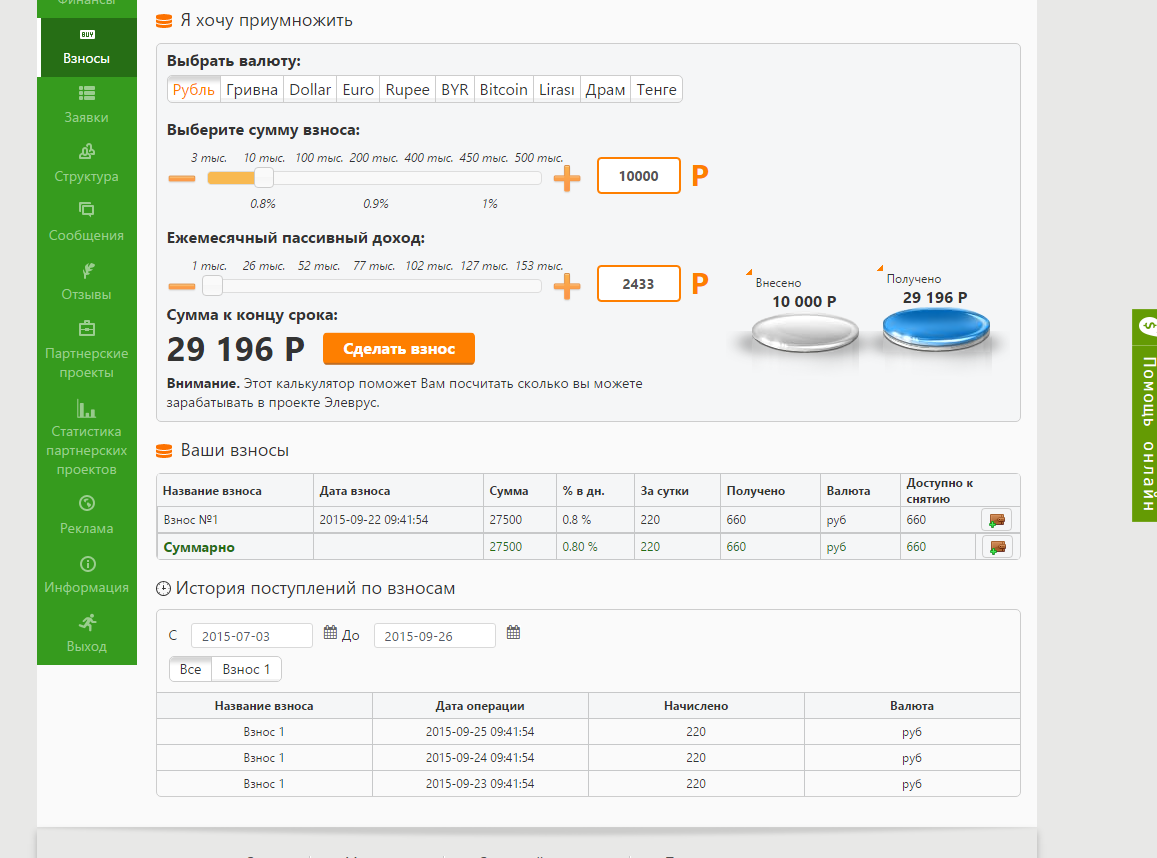Click withdraw wallet icon in Суммарно row

tap(996, 547)
